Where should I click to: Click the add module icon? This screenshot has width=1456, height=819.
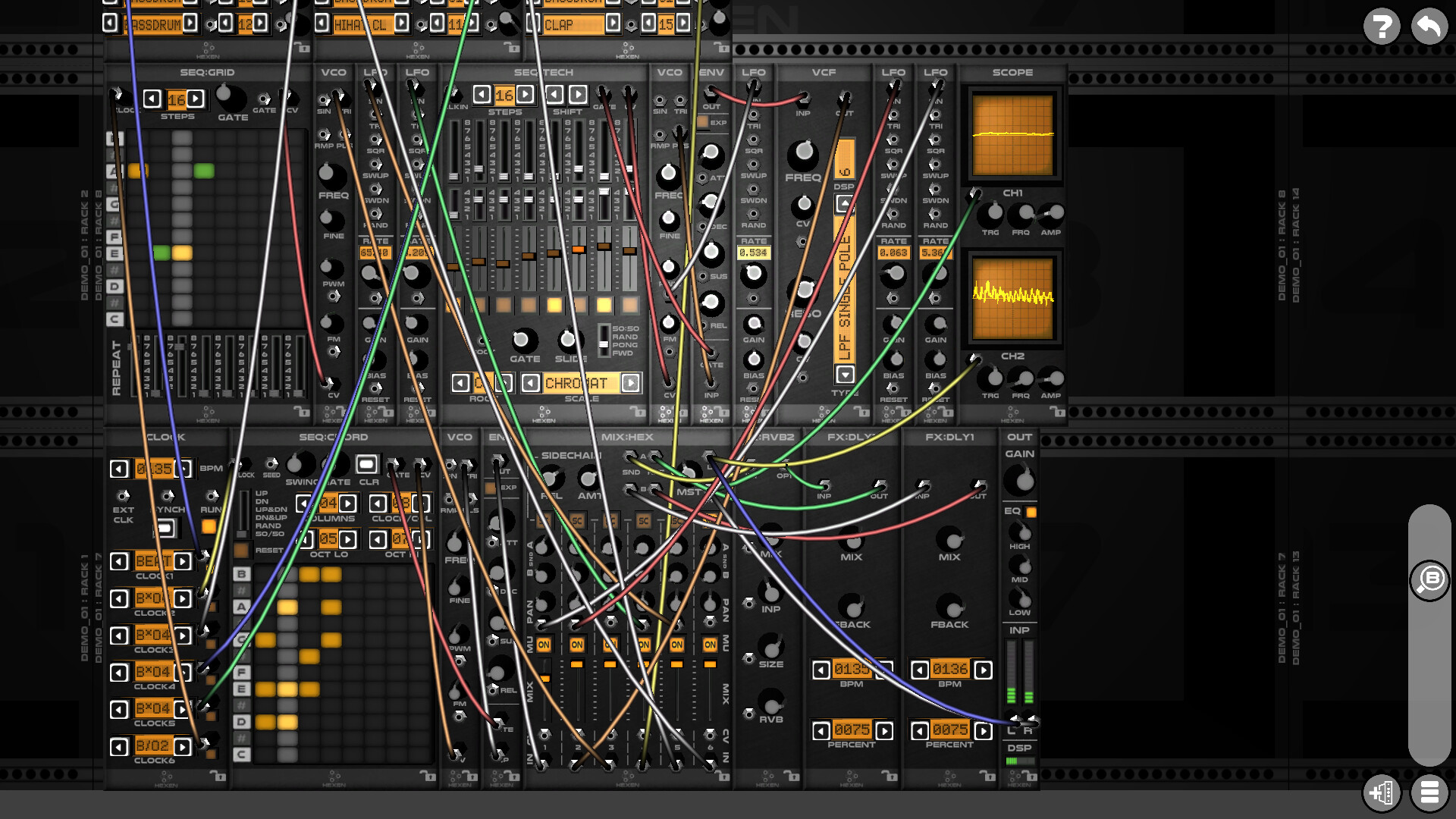1381,793
